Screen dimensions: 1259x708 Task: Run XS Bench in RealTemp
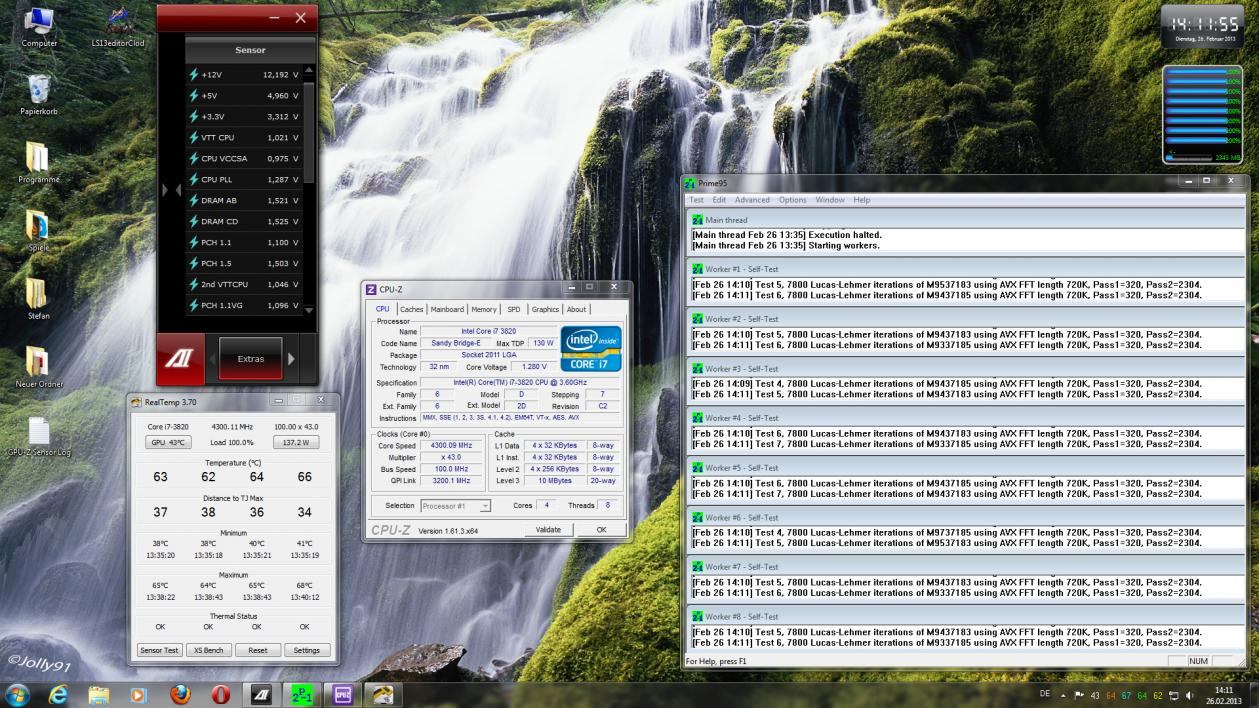(x=208, y=650)
